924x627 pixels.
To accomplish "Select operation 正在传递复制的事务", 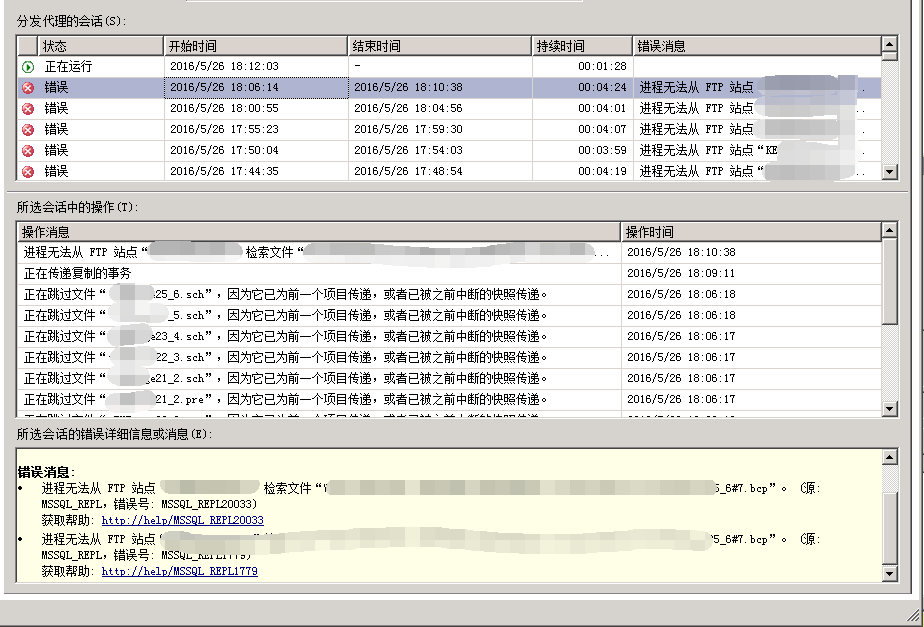I will [x=77, y=273].
